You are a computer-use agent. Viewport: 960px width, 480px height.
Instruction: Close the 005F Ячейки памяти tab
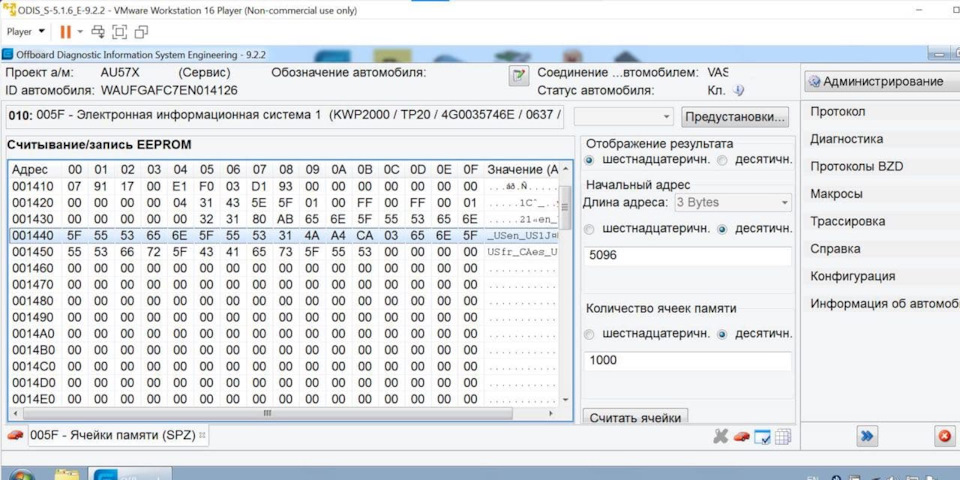[202, 435]
